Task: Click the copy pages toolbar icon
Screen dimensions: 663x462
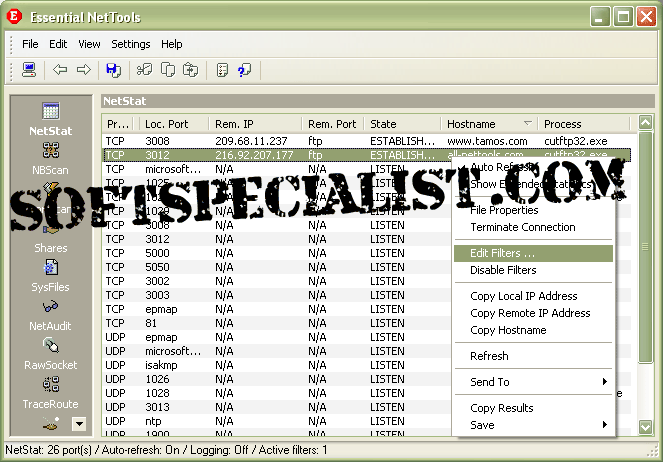Action: [x=168, y=70]
